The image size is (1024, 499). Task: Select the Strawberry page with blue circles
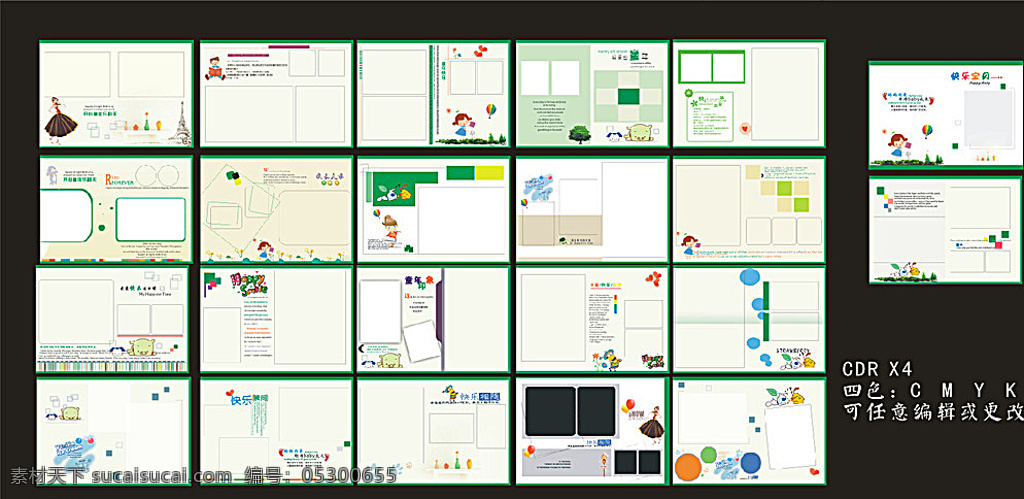click(749, 319)
